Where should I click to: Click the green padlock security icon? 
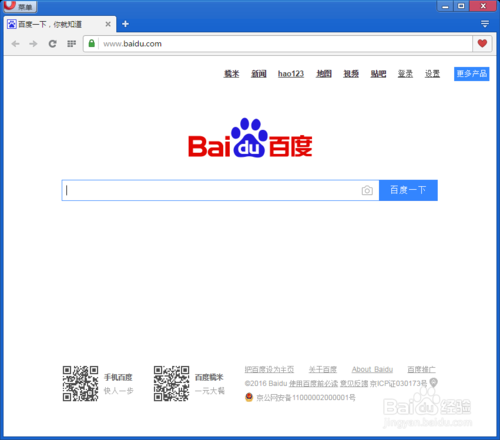(x=92, y=43)
